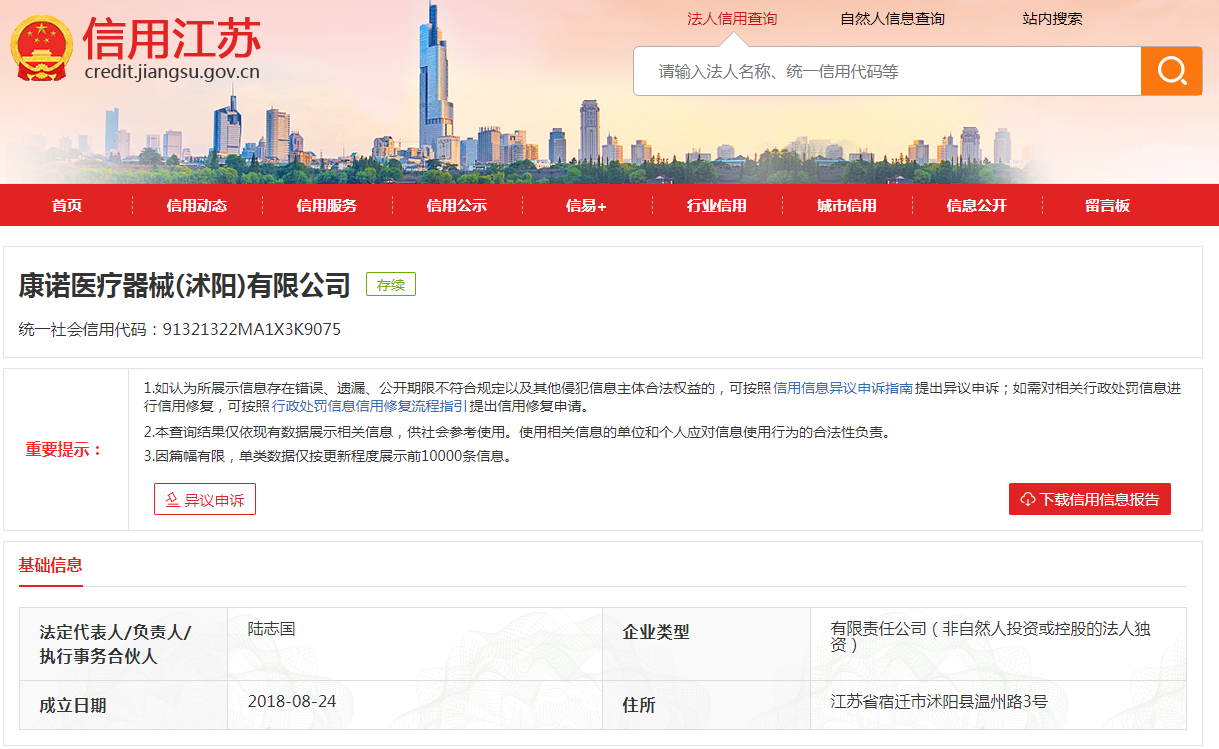
Task: Click company name 康诺医疗器械(沭阳)有限公司
Action: [x=185, y=285]
